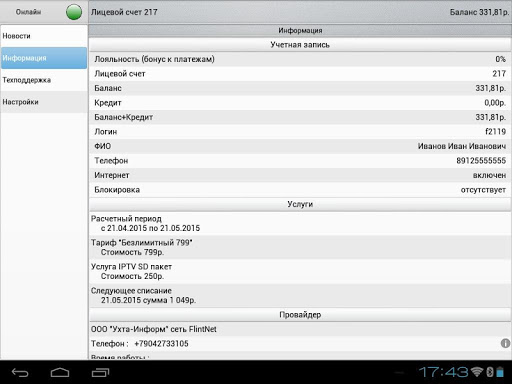Image resolution: width=512 pixels, height=384 pixels.
Task: Open the Настройки section
Action: point(44,102)
